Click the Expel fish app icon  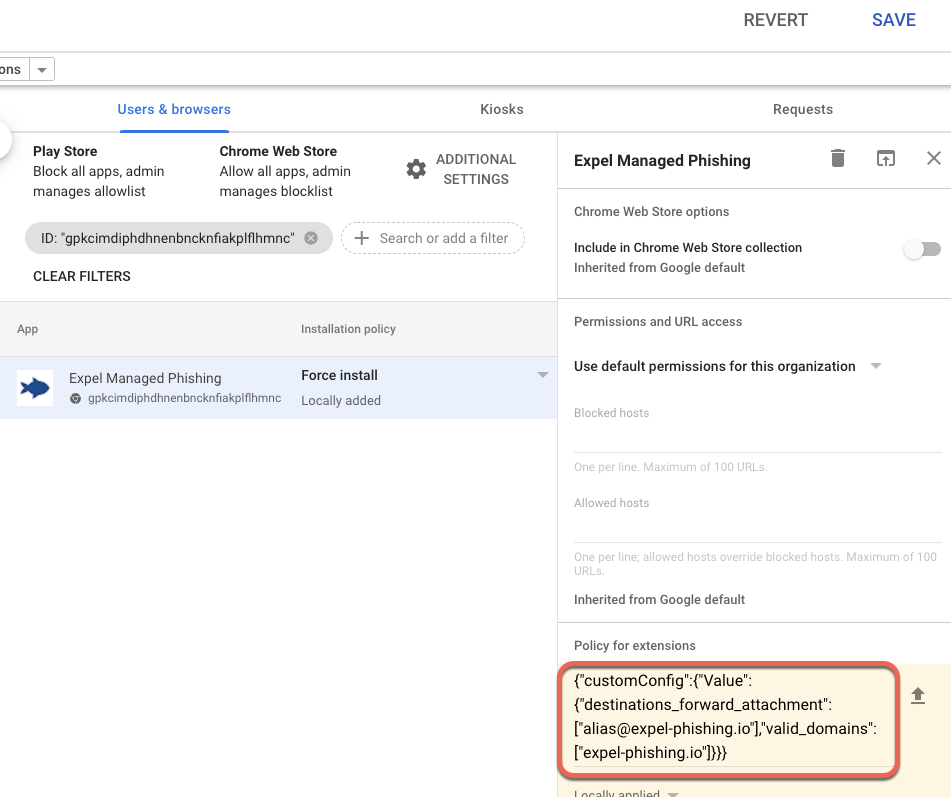pos(35,388)
